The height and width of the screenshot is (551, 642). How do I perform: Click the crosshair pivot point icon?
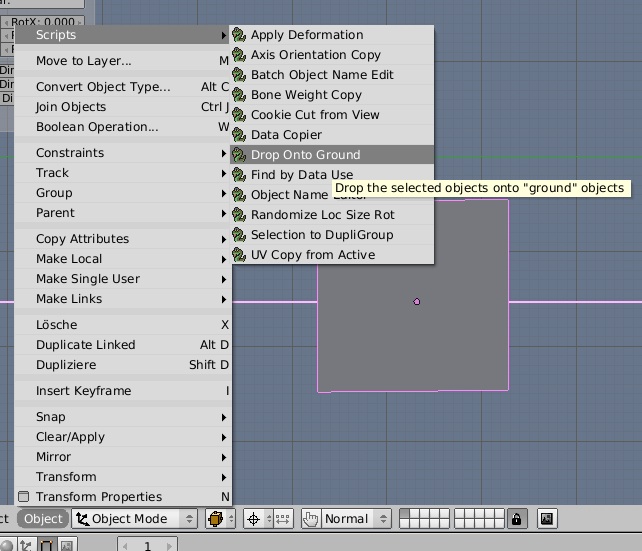click(x=253, y=519)
